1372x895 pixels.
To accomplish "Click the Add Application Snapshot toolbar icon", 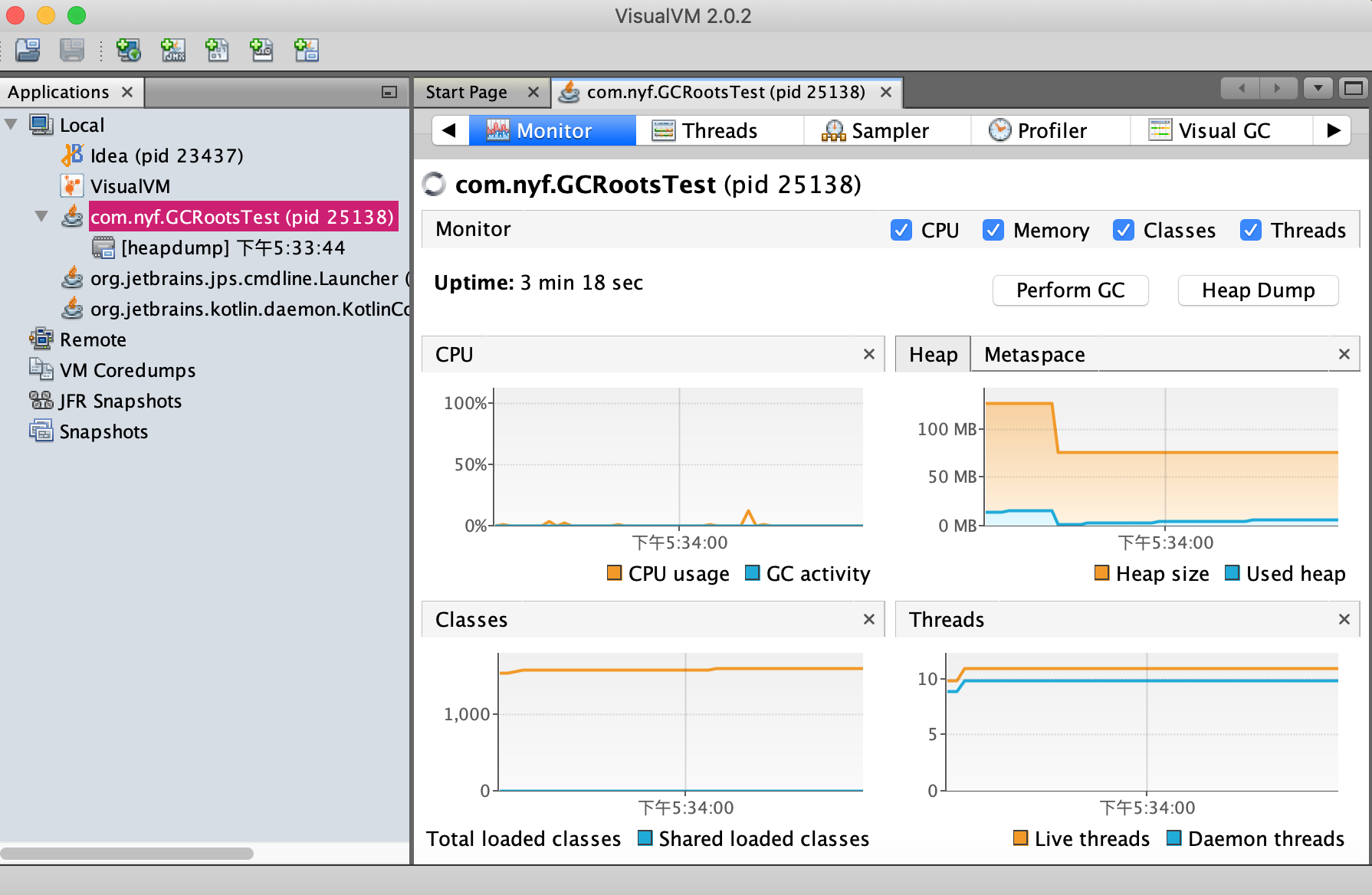I will [307, 51].
